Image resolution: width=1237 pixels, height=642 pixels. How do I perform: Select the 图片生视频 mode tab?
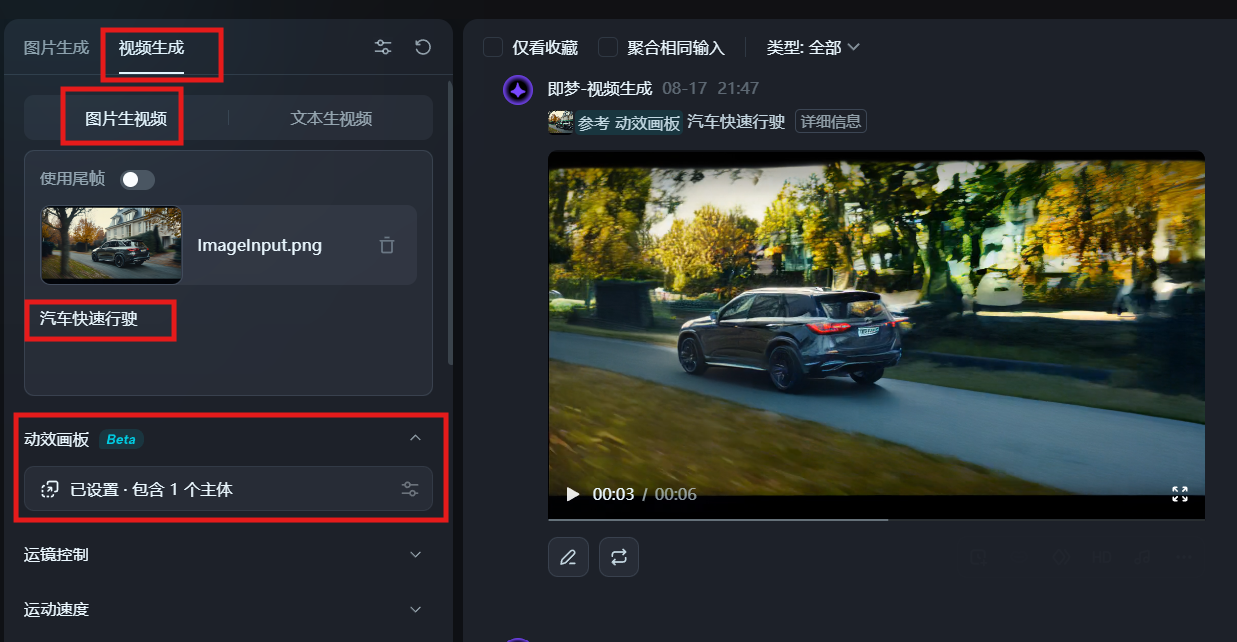coord(126,118)
